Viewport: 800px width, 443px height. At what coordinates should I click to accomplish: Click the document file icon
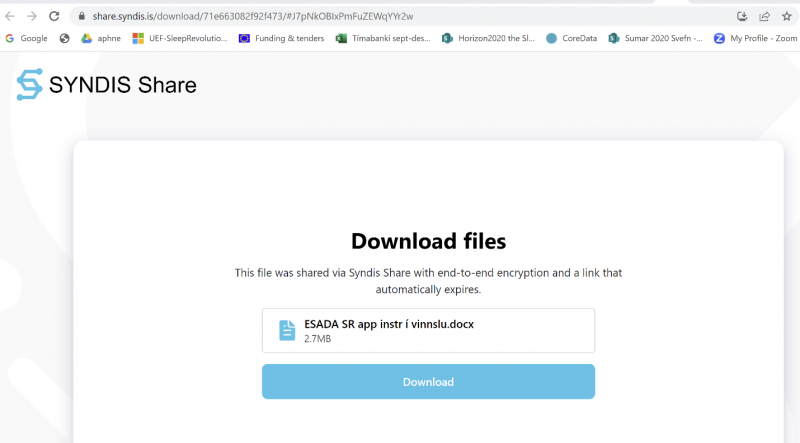point(287,331)
